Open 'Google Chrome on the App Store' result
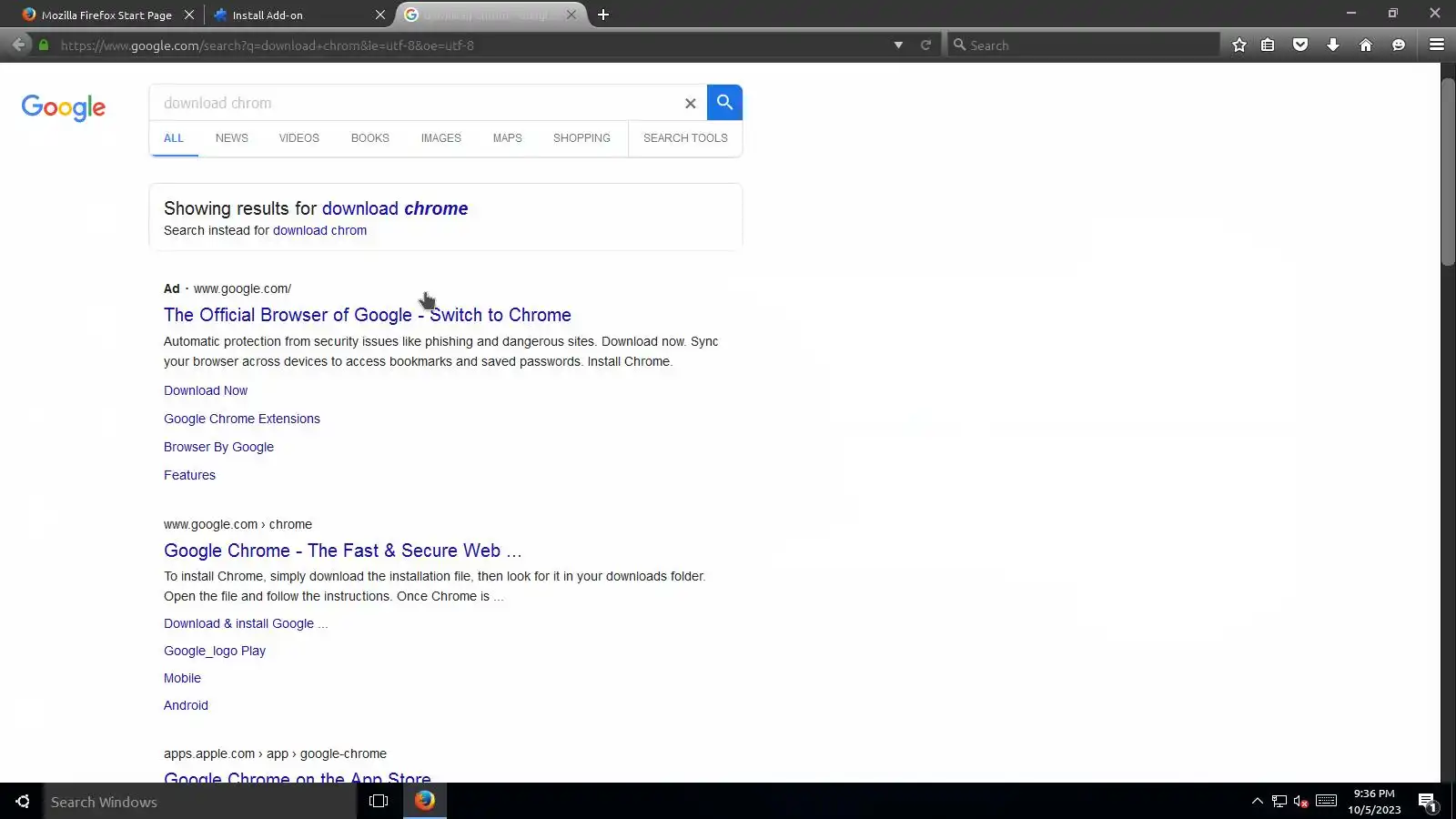The height and width of the screenshot is (819, 1456). click(298, 777)
